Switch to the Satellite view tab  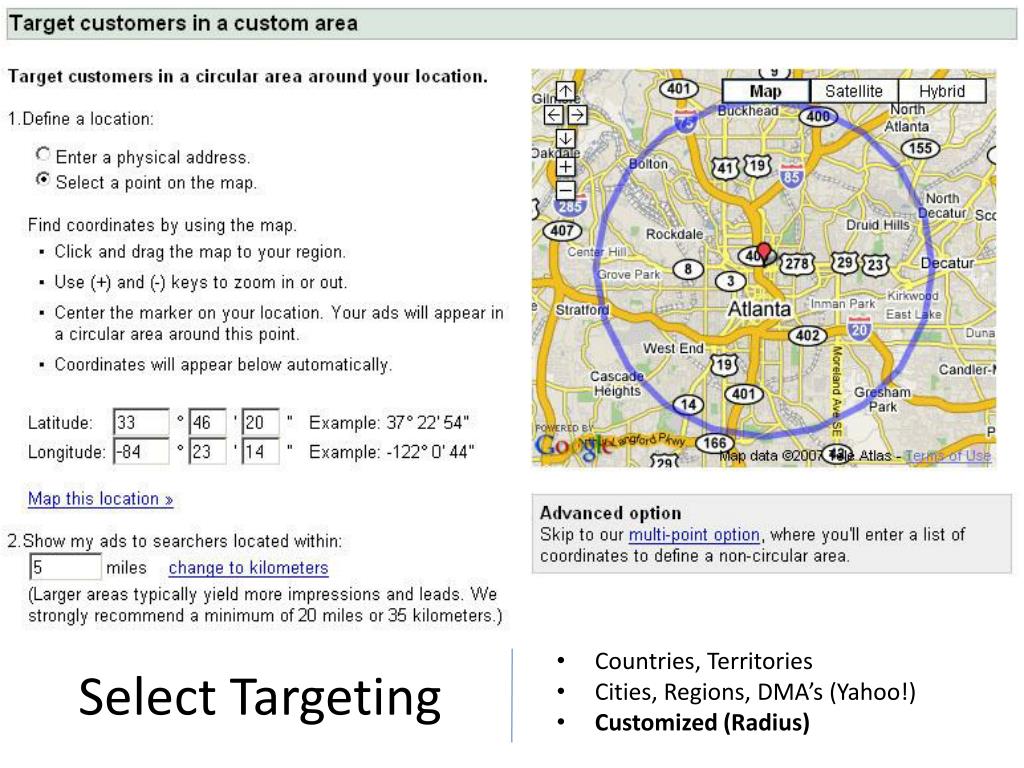pos(854,91)
